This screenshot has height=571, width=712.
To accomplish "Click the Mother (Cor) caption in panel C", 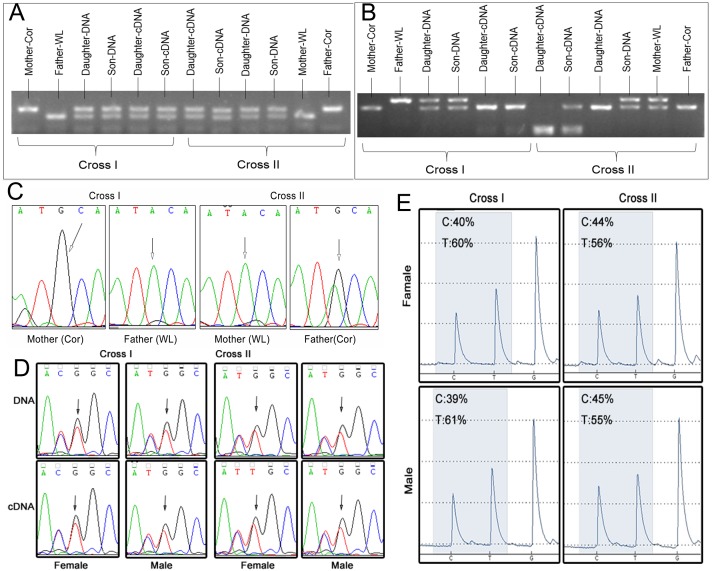I will [55, 339].
